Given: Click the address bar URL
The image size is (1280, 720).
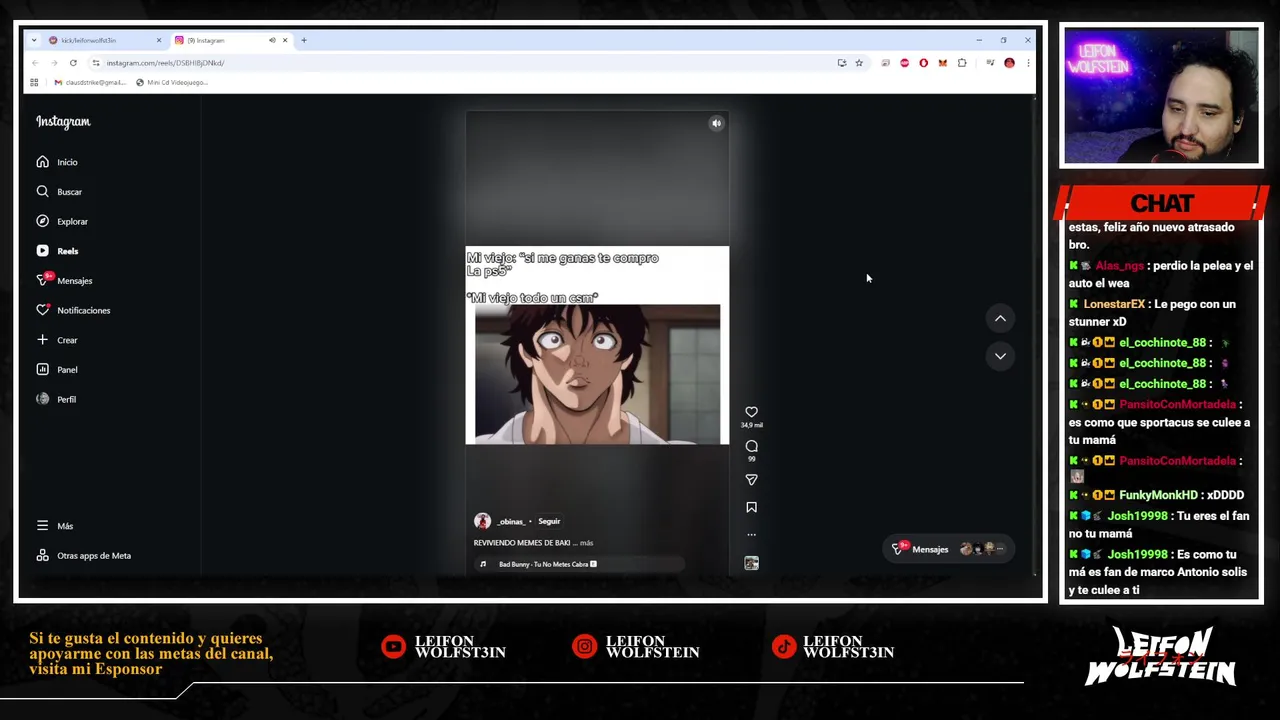Looking at the screenshot, I should [x=165, y=63].
